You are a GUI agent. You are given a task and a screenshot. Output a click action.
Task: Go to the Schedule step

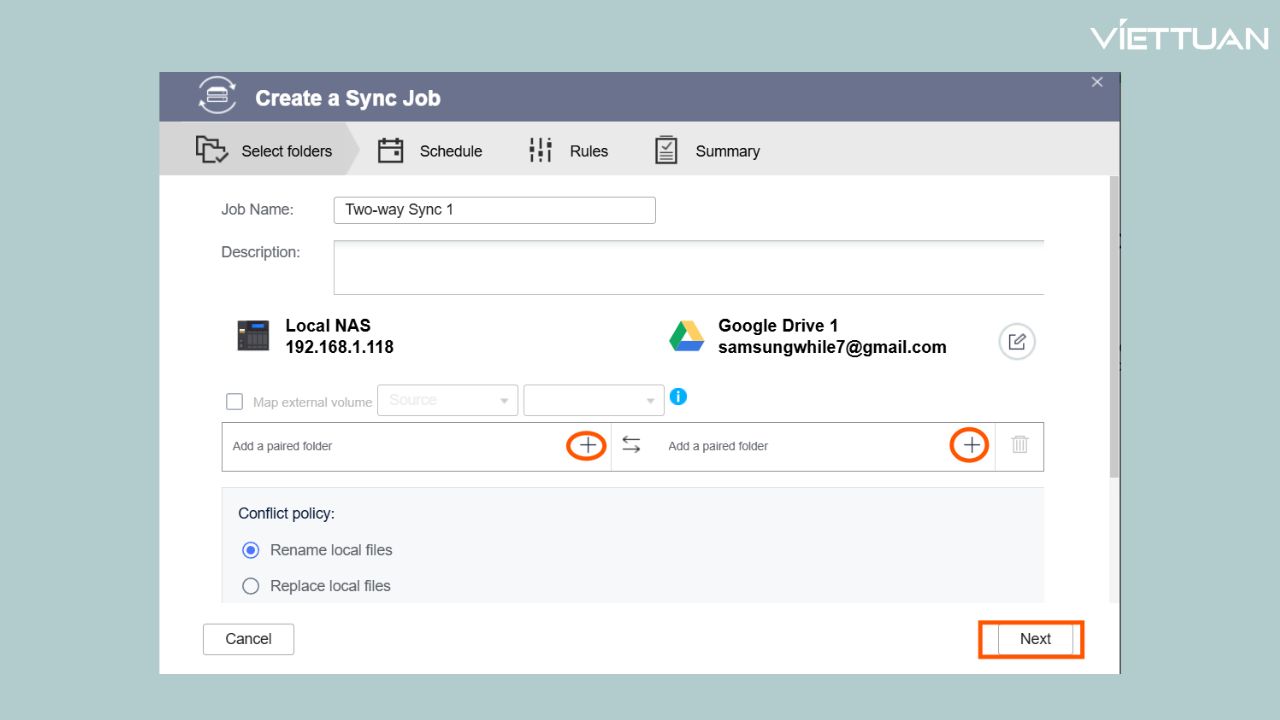click(430, 151)
